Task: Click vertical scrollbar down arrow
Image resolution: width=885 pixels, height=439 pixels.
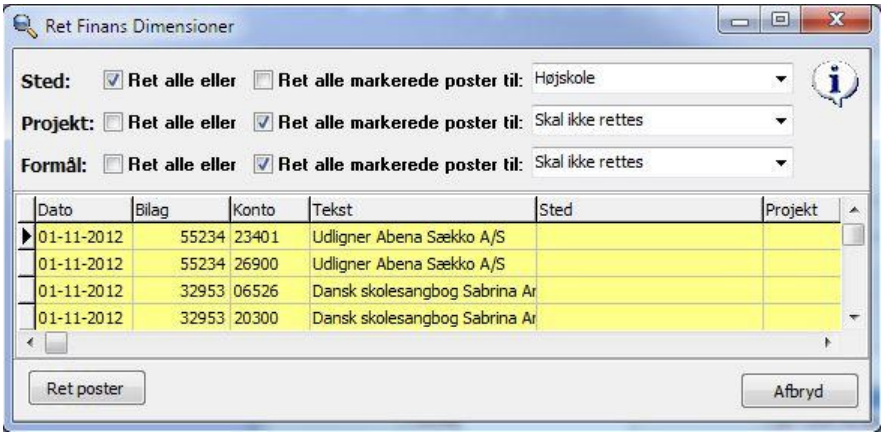Action: pos(853,318)
